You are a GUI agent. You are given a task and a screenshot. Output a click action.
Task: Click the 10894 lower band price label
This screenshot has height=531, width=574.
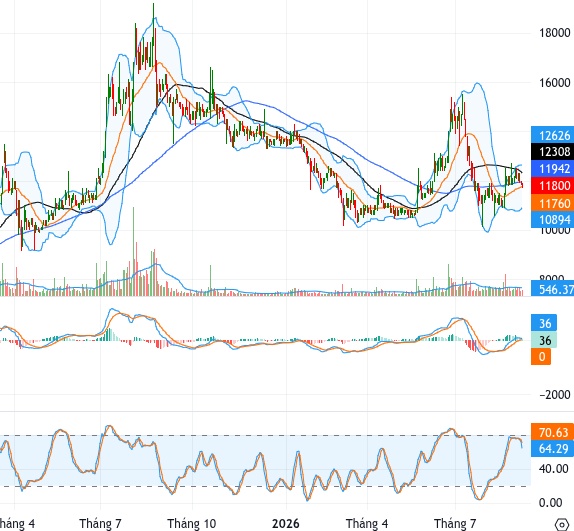pyautogui.click(x=553, y=220)
